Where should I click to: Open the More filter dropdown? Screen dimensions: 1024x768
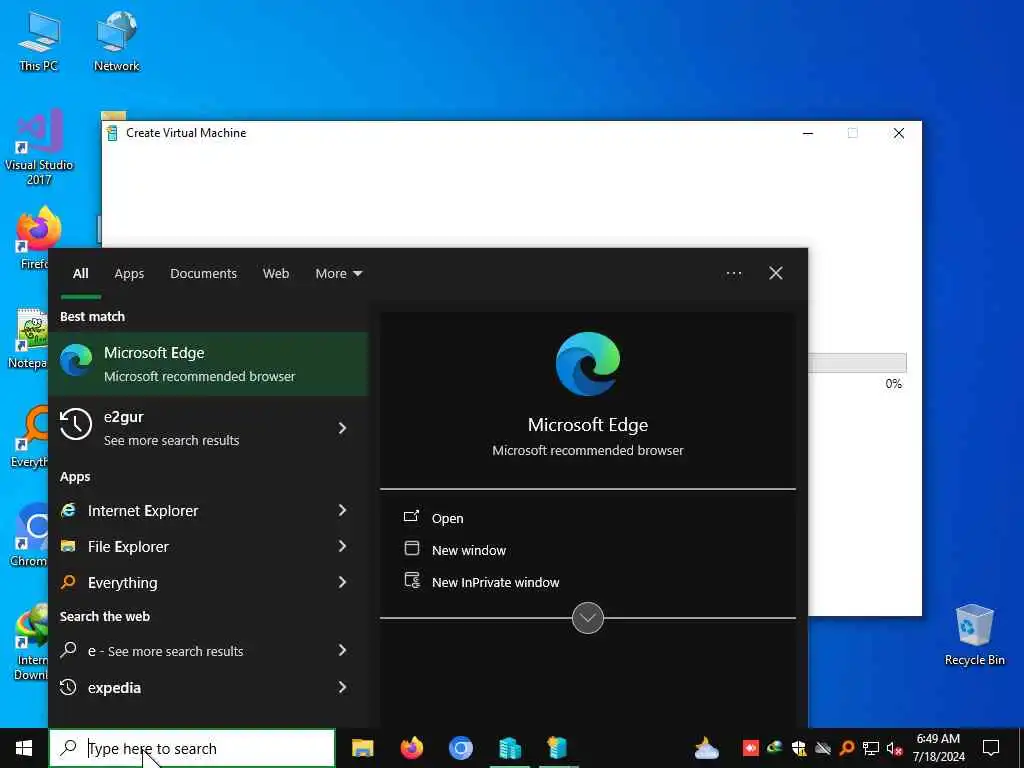338,274
